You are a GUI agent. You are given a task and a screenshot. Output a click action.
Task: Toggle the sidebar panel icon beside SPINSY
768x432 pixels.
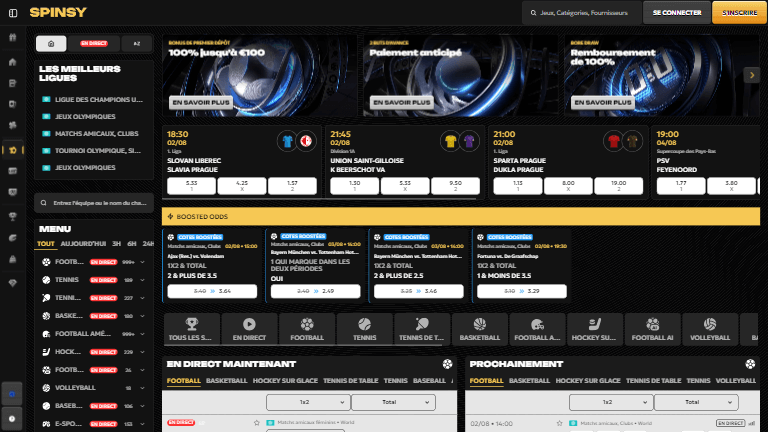coord(13,13)
